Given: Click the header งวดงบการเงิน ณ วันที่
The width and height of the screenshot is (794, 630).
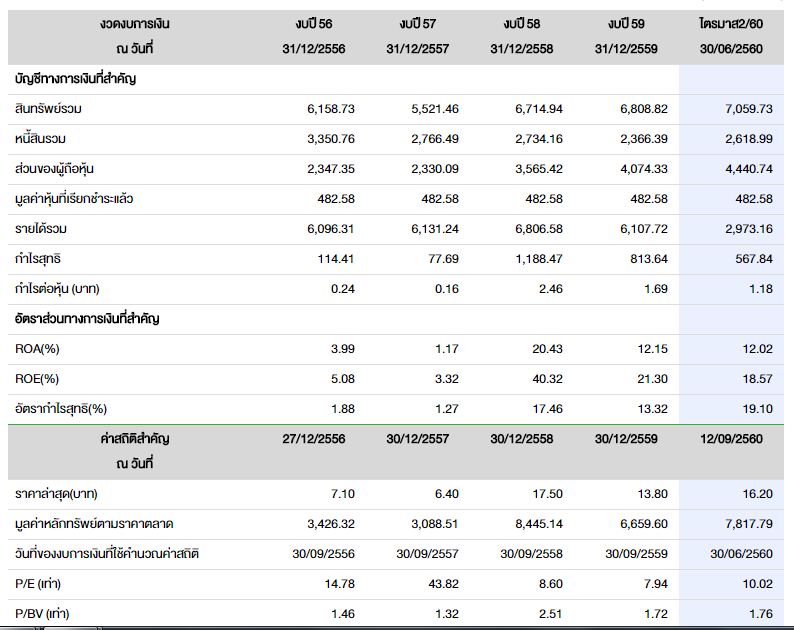Looking at the screenshot, I should 135,36.
